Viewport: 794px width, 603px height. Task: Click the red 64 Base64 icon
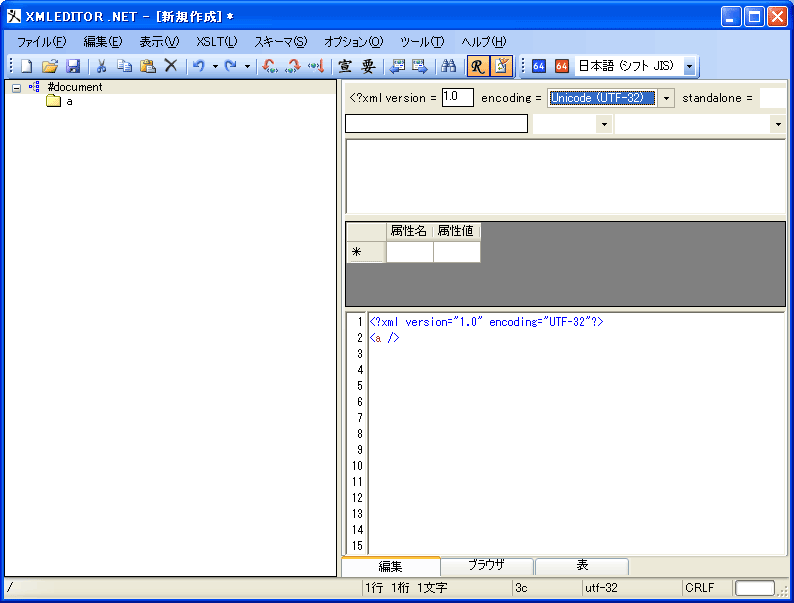point(562,66)
